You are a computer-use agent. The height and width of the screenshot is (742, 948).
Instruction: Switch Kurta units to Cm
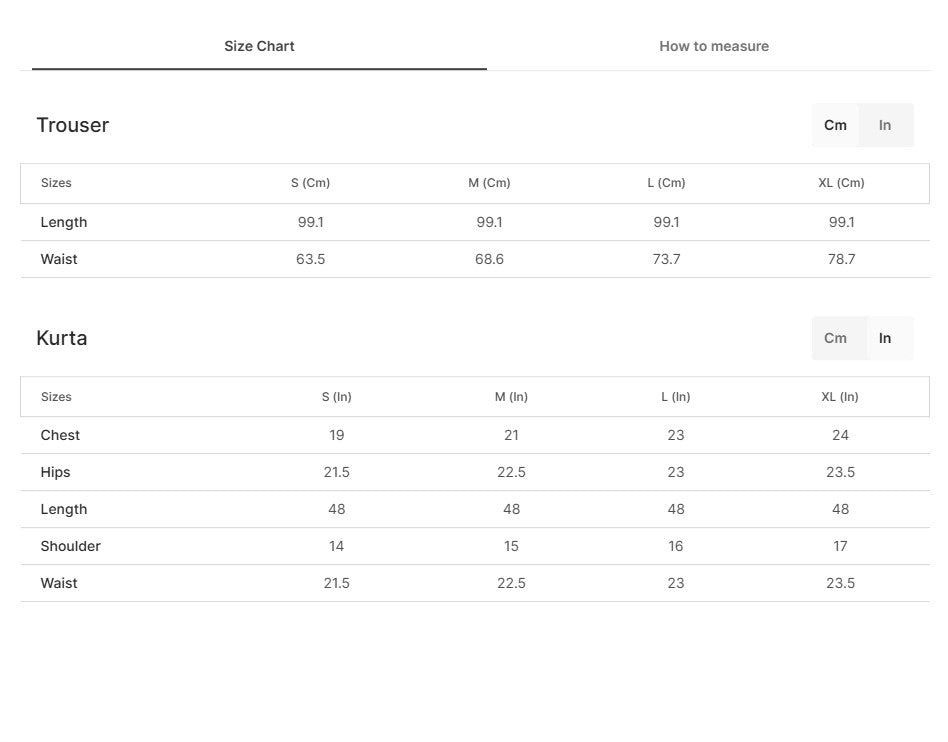coord(835,338)
